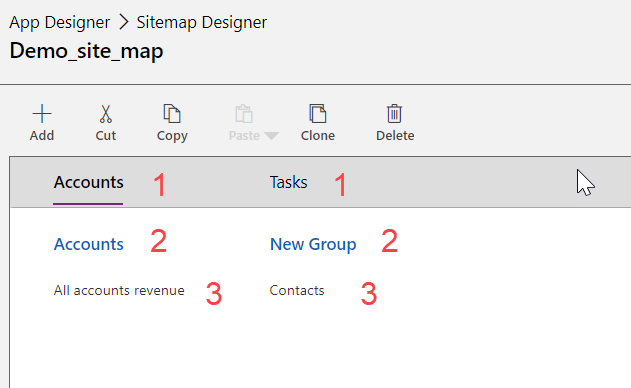Select the Accounts area tab
Screen dimensions: 631x388
pos(89,182)
